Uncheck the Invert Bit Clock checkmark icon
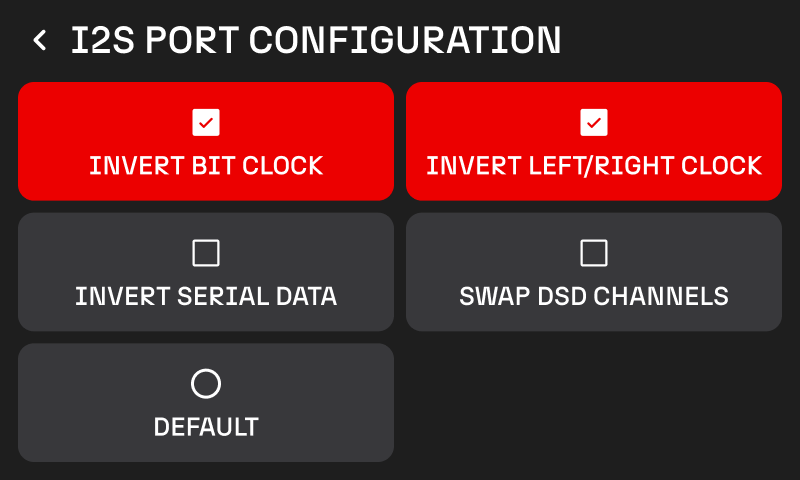 coord(206,122)
